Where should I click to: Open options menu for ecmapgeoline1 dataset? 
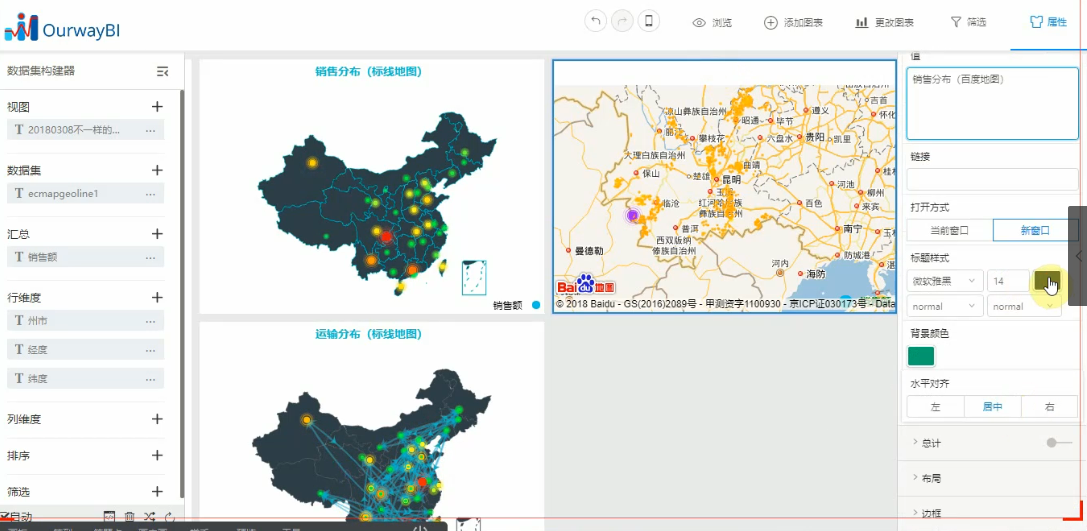pos(150,193)
